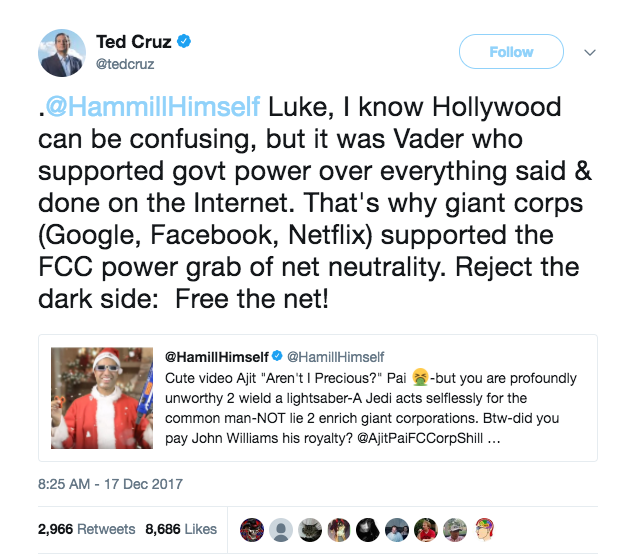The height and width of the screenshot is (554, 631).
Task: Click the verified badge beside Ted Cruz
Action: coord(186,42)
